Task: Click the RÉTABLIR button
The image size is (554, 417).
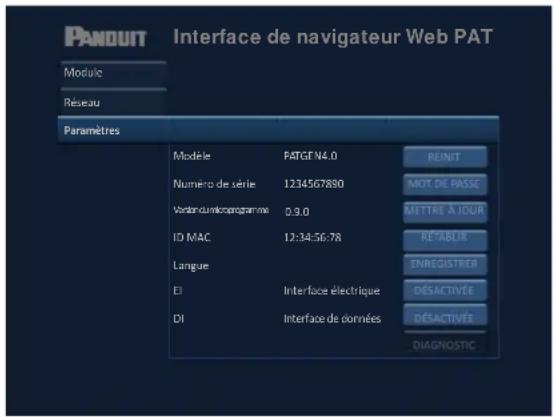Action: click(445, 239)
